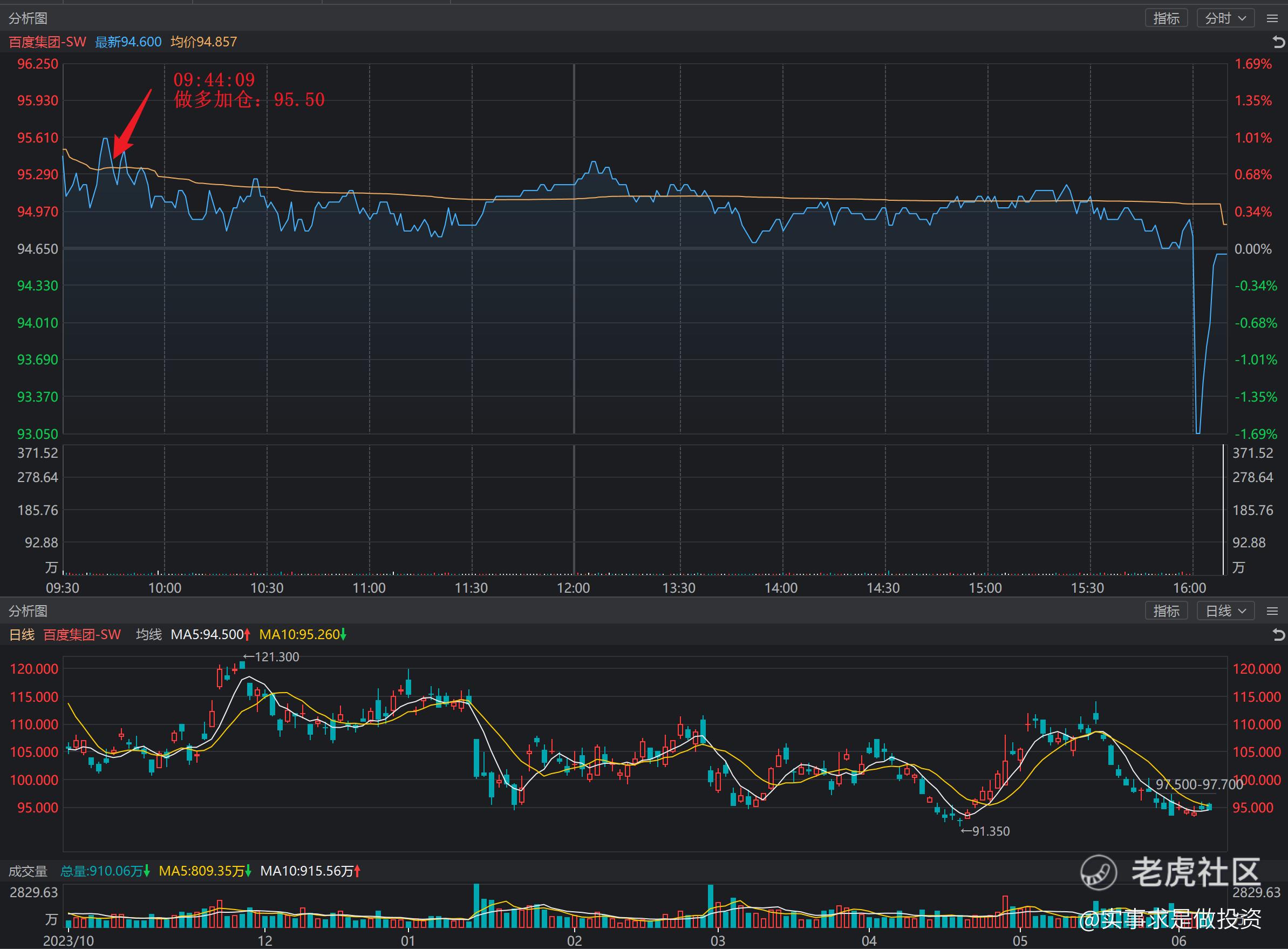Click the lower chart undo/reset arrow icon
The width and height of the screenshot is (1288, 949).
click(x=1278, y=635)
